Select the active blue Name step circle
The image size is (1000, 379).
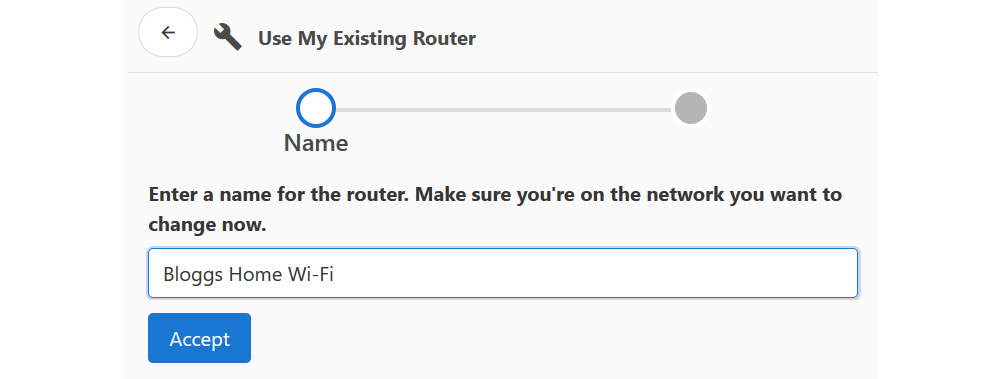[x=316, y=108]
